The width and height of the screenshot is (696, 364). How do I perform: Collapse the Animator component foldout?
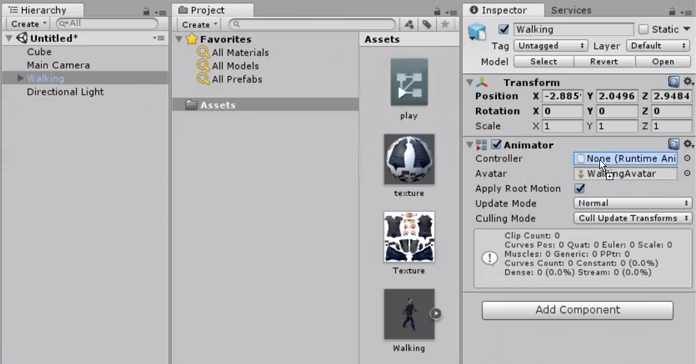(x=470, y=145)
